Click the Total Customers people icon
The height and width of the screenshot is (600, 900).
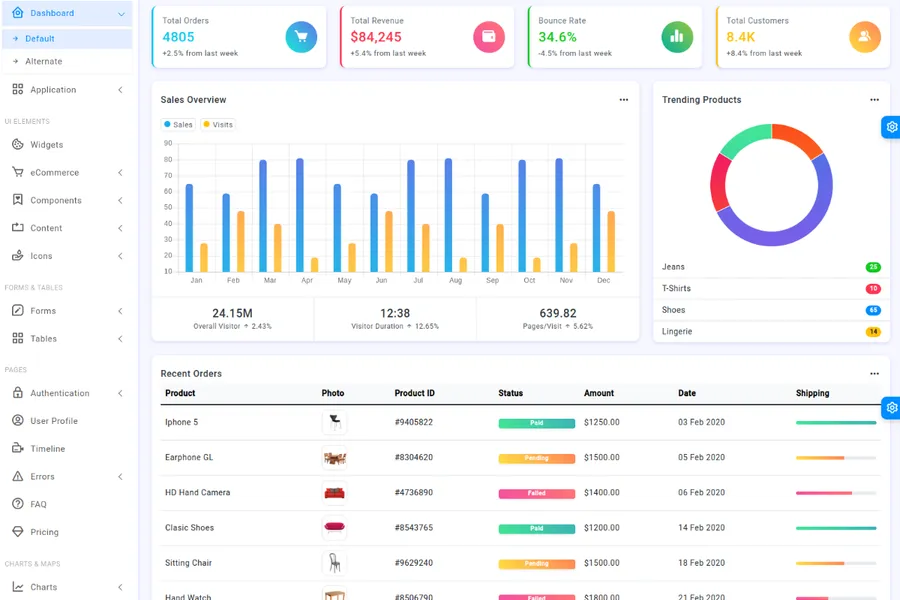point(865,37)
